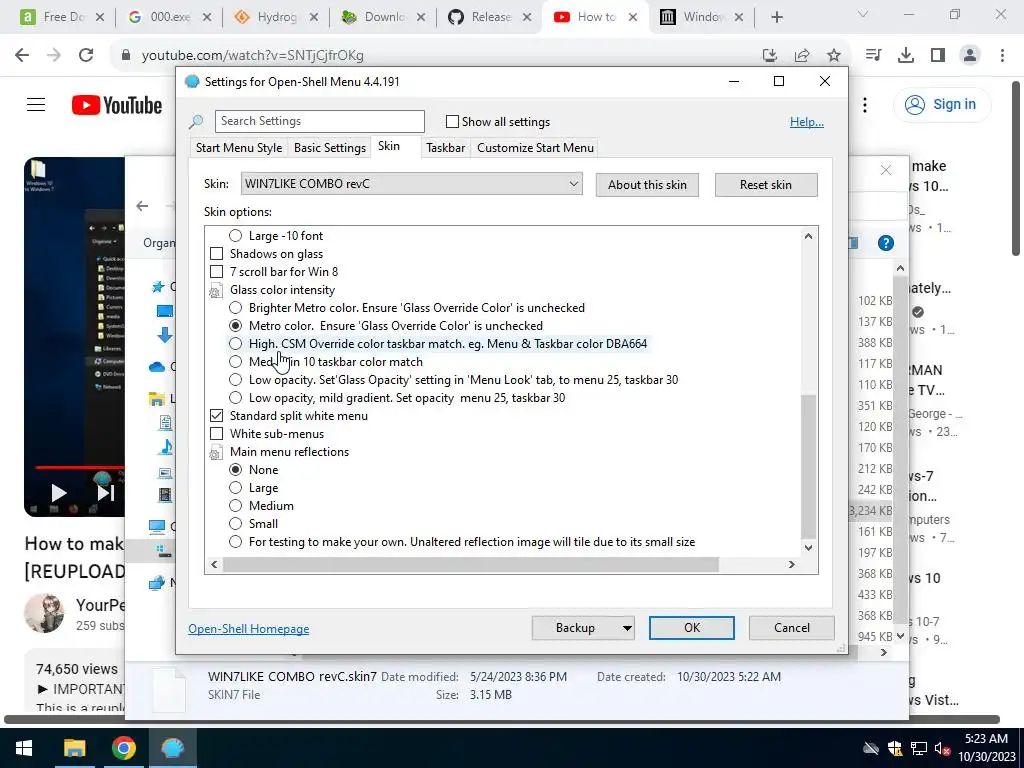Toggle Chrome side panel icon
The width and height of the screenshot is (1024, 768).
(938, 56)
